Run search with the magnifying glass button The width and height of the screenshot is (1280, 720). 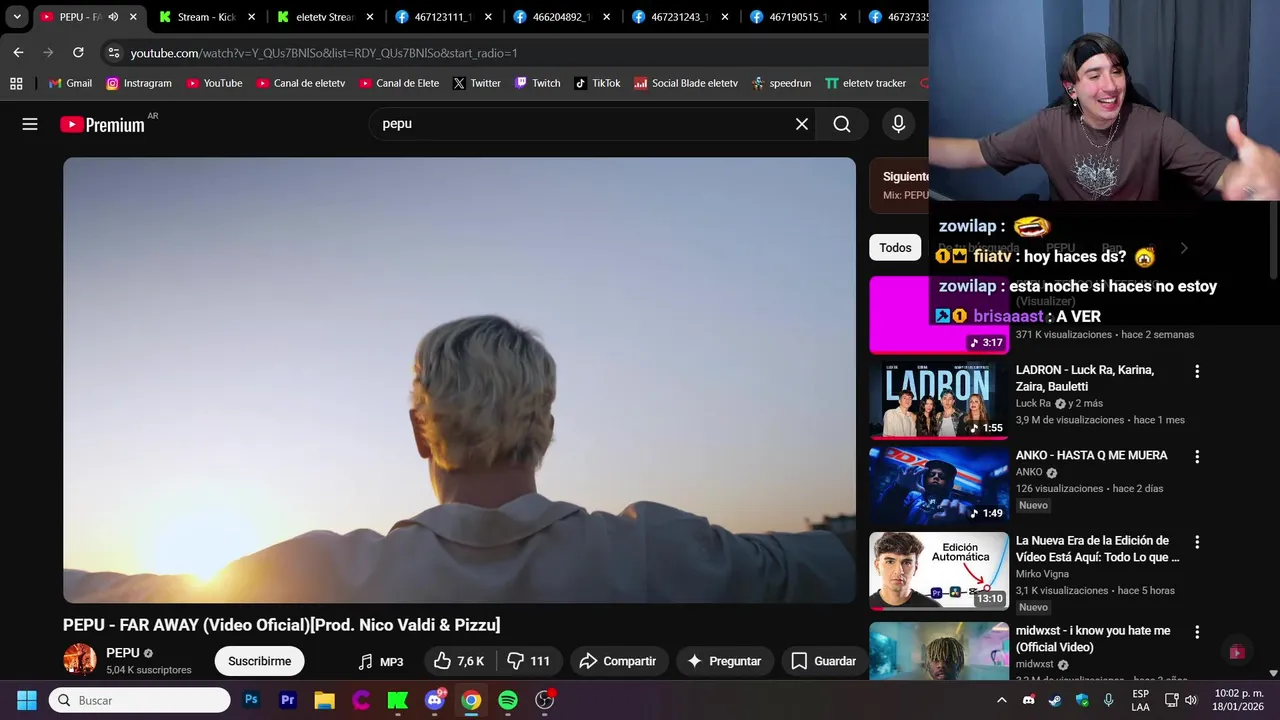click(x=842, y=124)
